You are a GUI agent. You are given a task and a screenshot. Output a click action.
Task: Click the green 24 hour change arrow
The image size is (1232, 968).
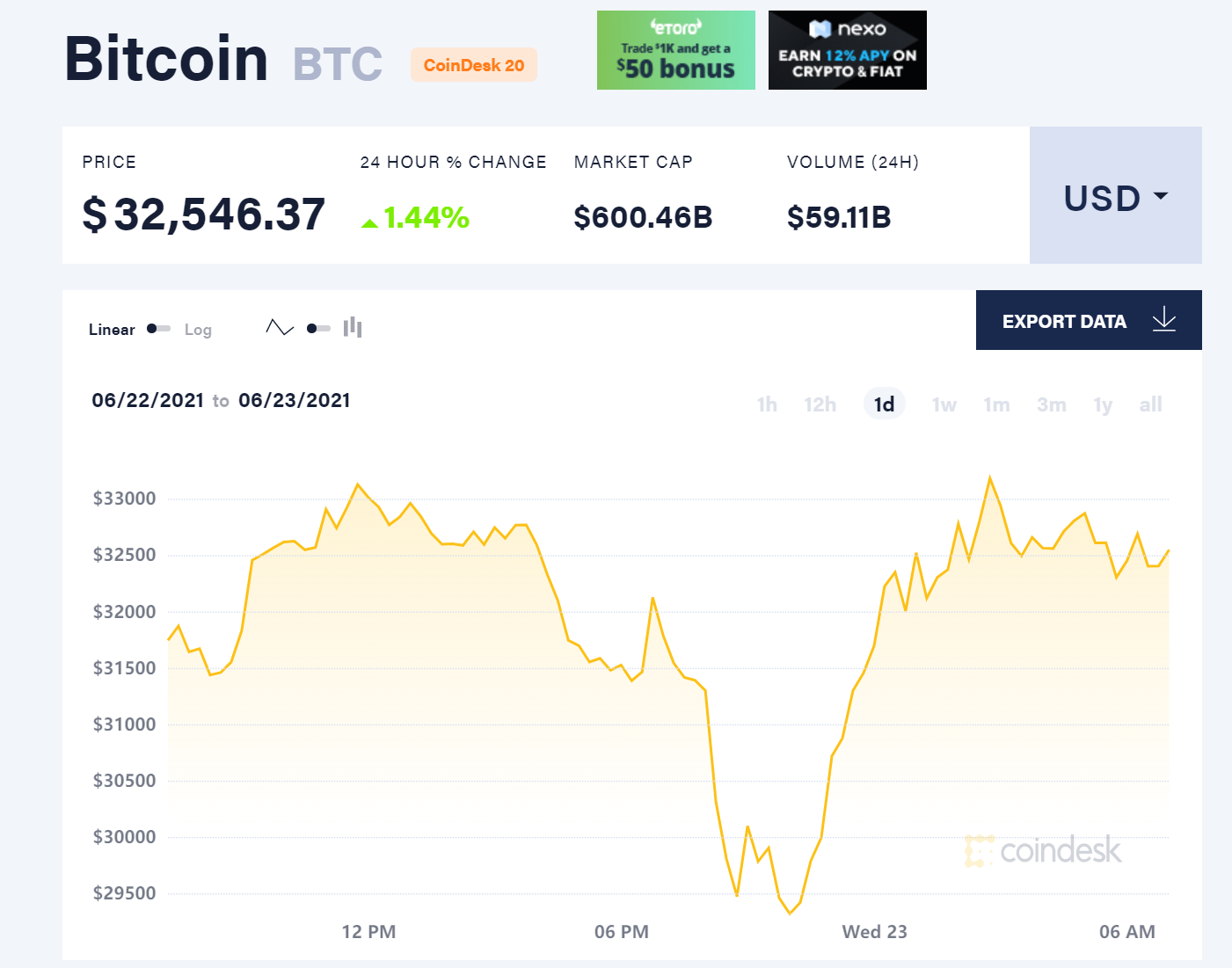369,223
